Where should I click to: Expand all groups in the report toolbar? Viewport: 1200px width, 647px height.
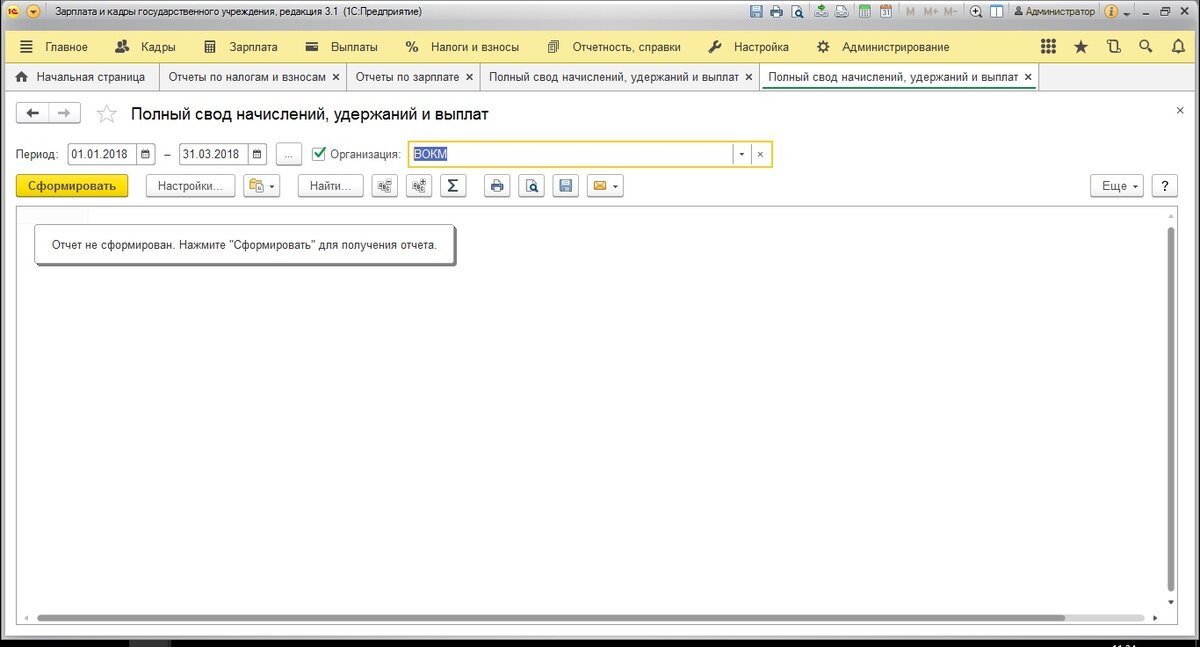click(x=419, y=186)
